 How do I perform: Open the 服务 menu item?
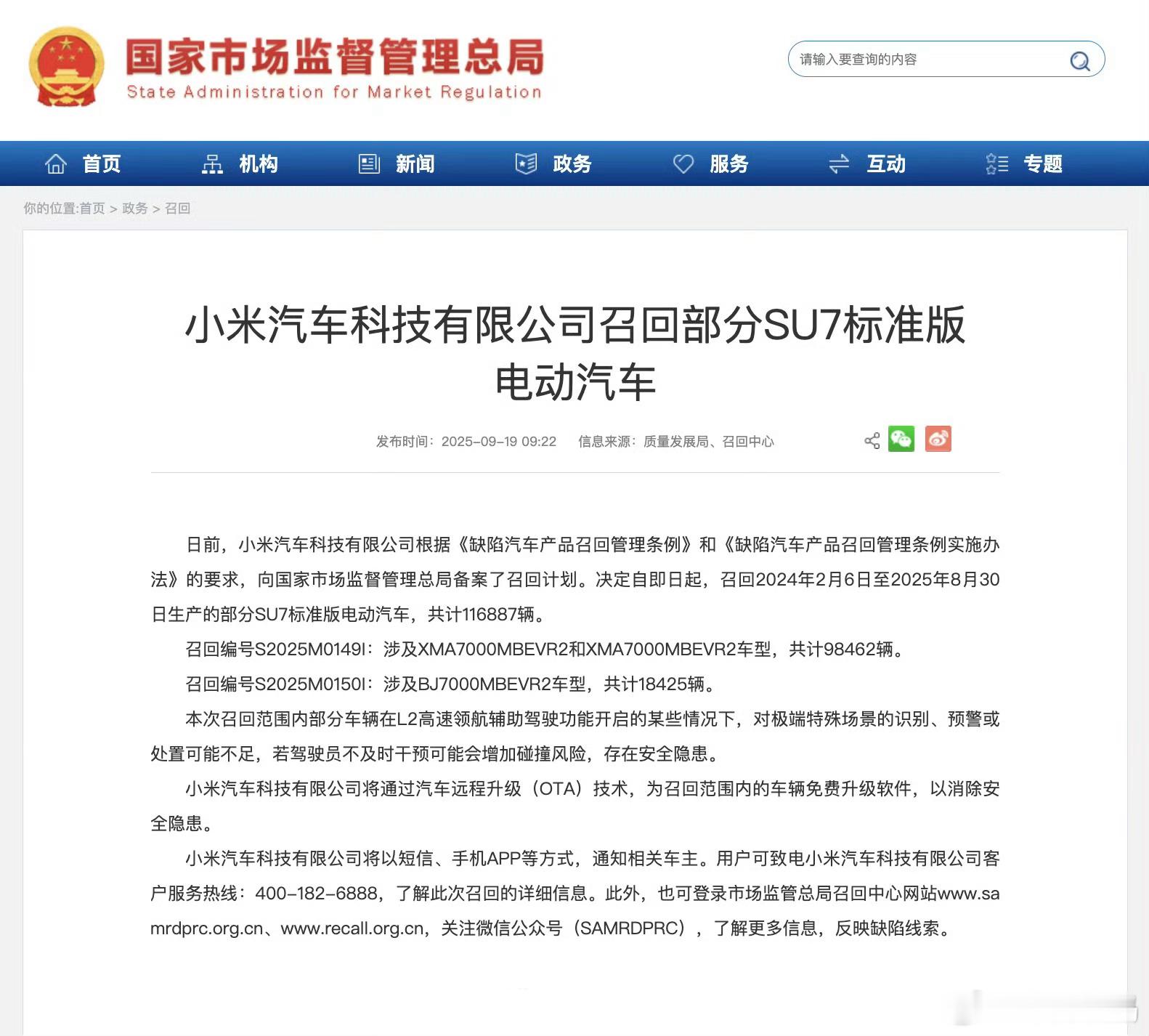point(729,164)
